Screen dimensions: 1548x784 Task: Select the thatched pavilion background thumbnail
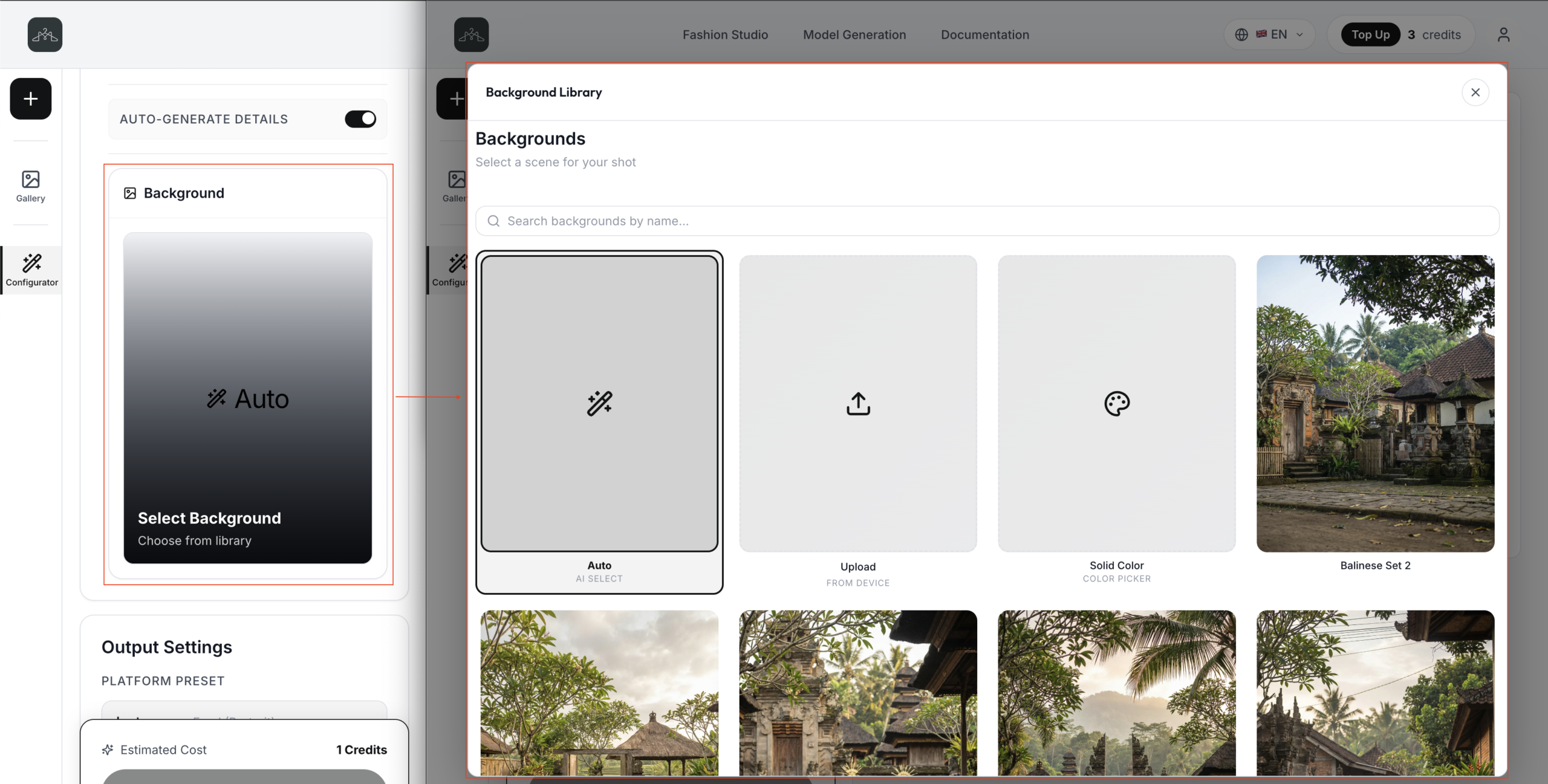(x=600, y=693)
